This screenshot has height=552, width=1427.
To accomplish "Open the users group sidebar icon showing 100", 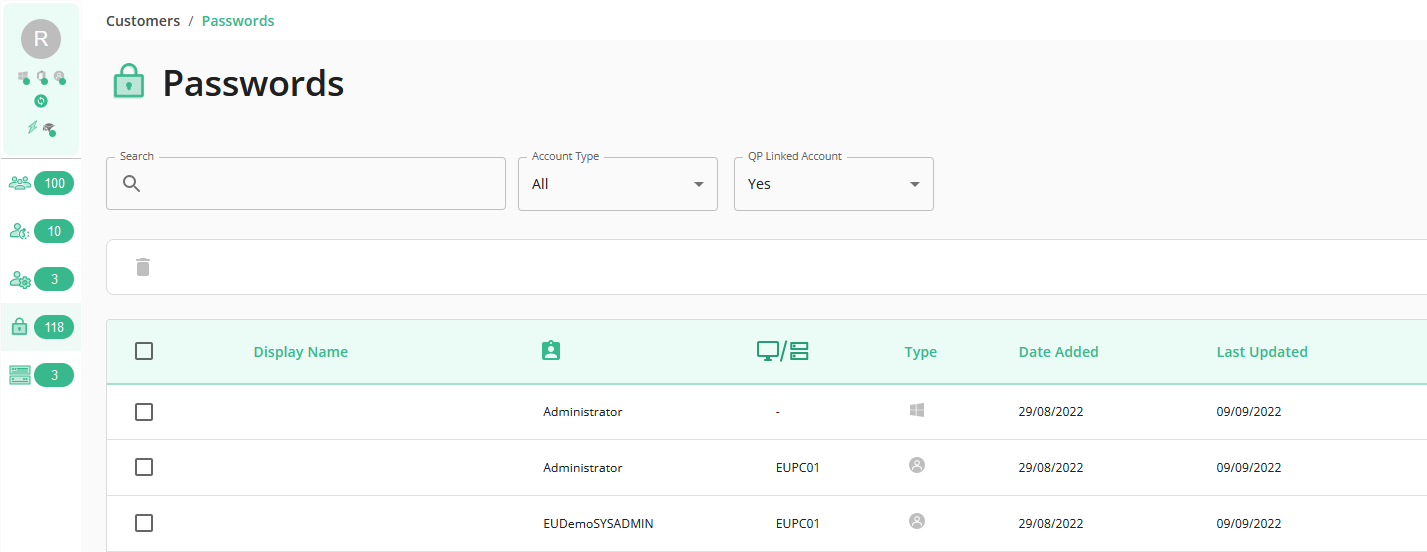I will point(41,183).
